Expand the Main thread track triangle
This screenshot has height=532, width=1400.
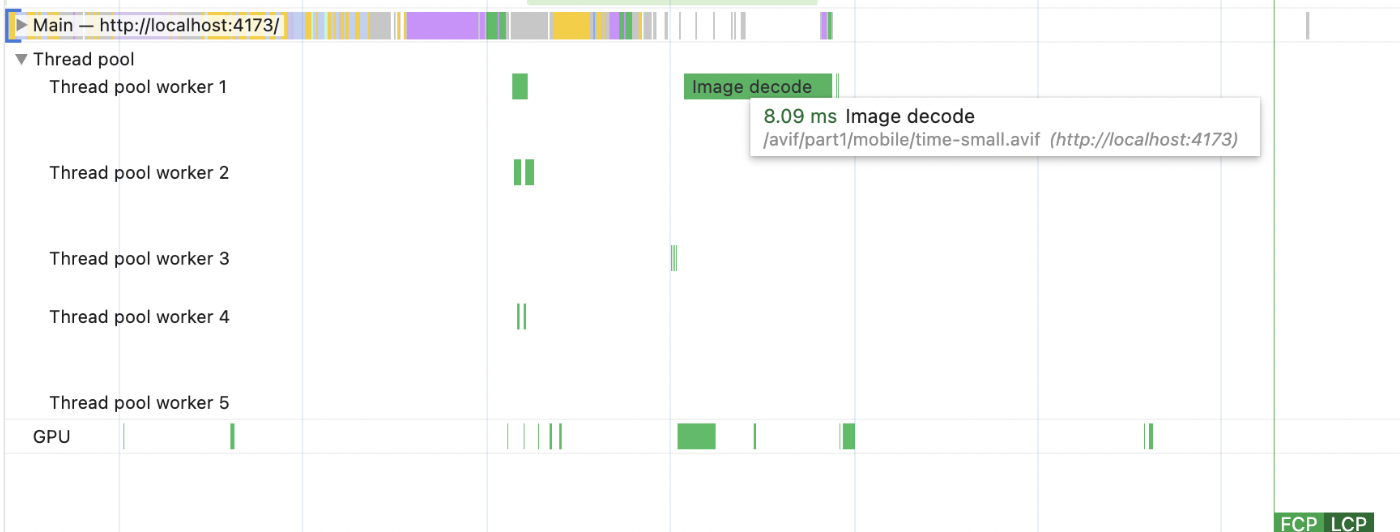[22, 25]
